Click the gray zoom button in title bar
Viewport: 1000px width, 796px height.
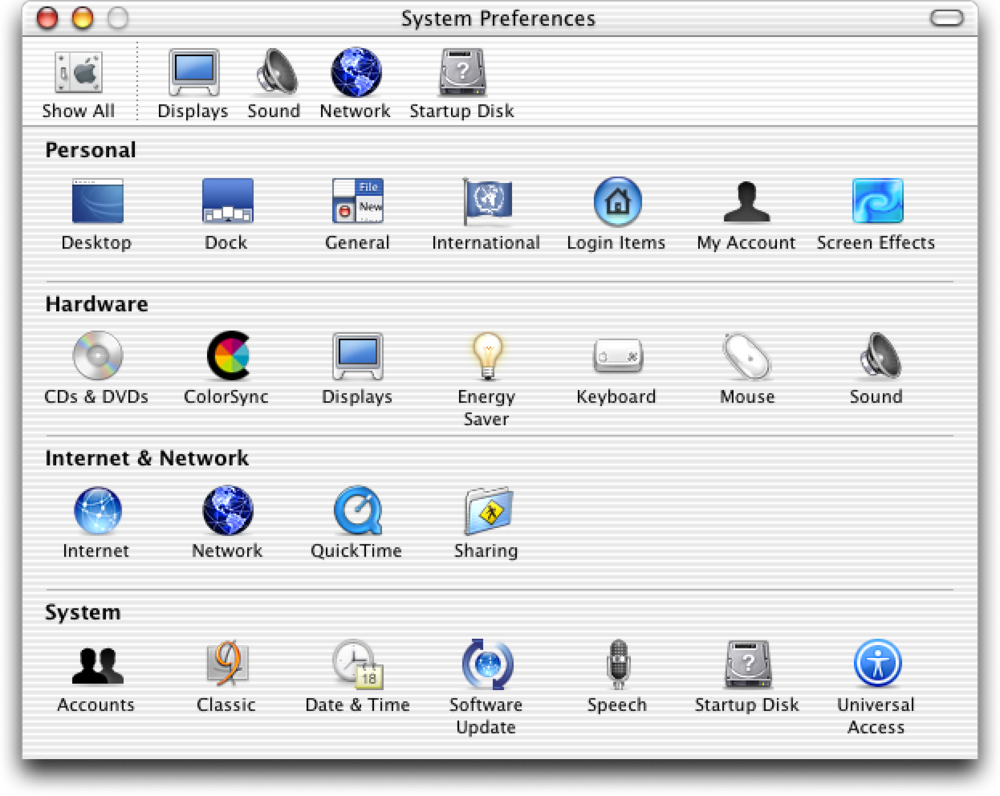point(117,18)
